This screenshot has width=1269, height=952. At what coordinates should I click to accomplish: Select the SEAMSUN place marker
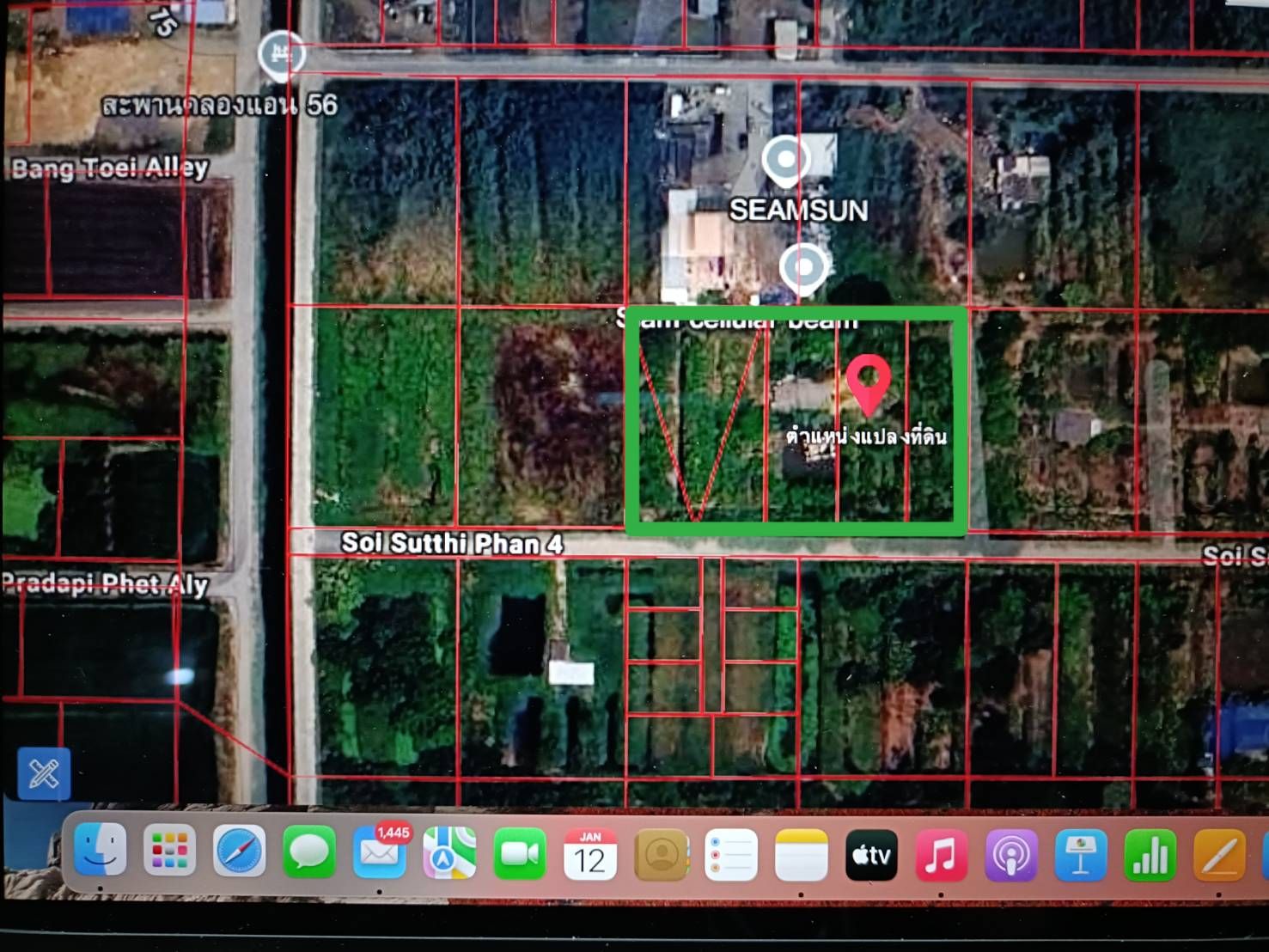[786, 161]
